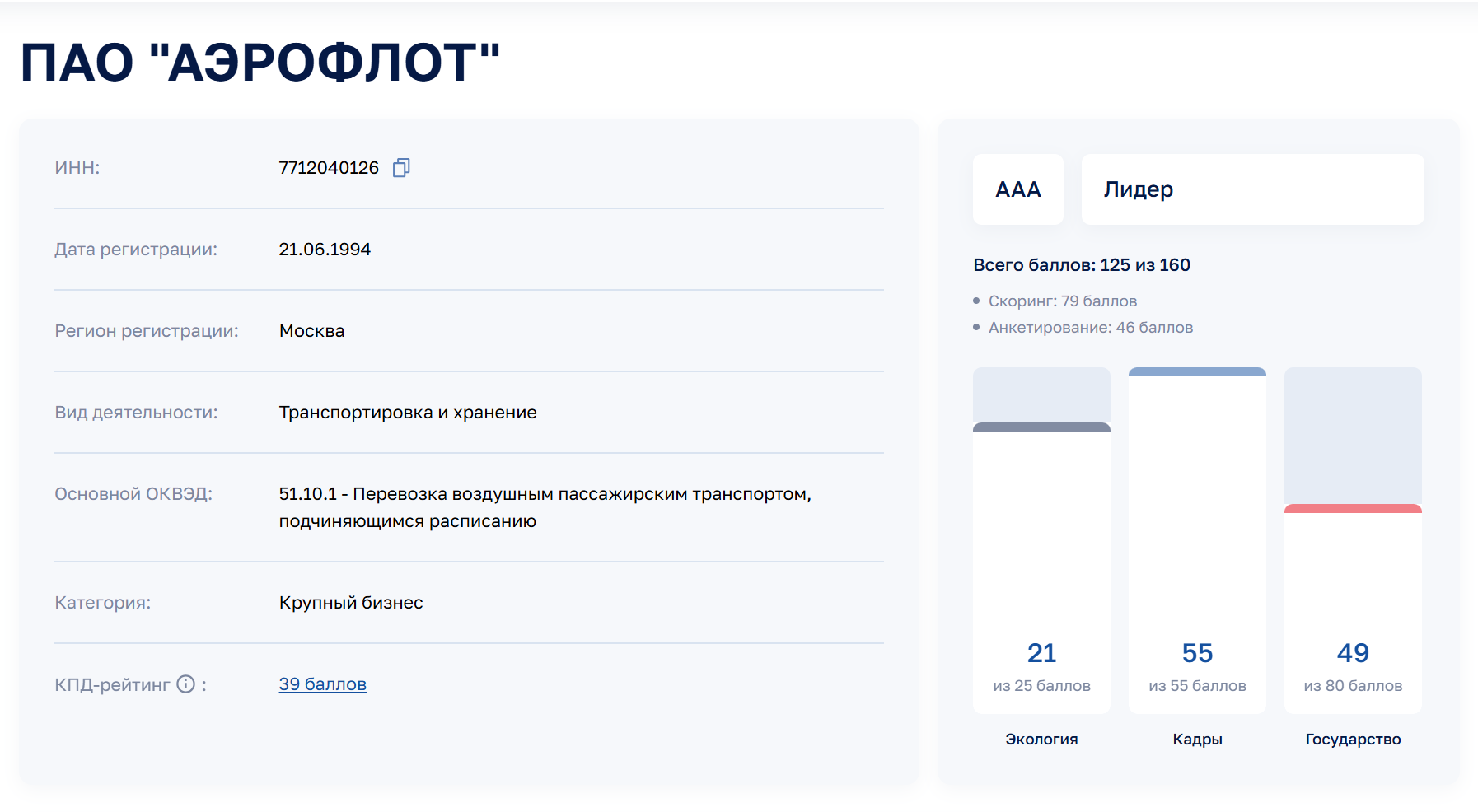Click the Лидер status badge
1478x812 pixels.
point(1251,189)
